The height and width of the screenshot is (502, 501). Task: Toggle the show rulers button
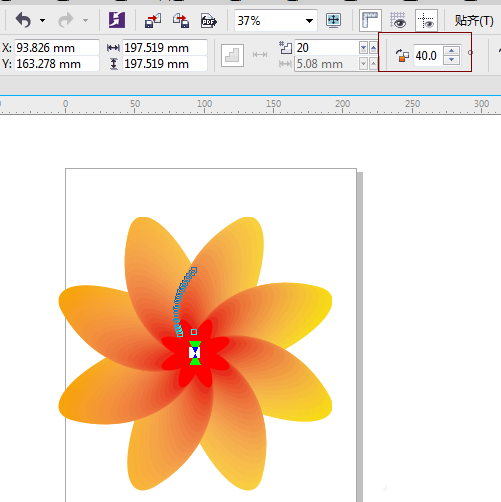[370, 21]
